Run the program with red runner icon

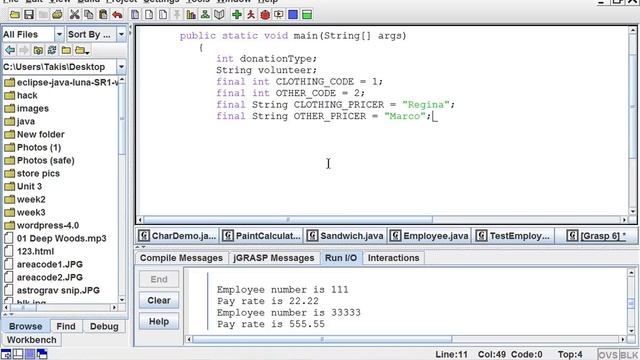pos(251,15)
